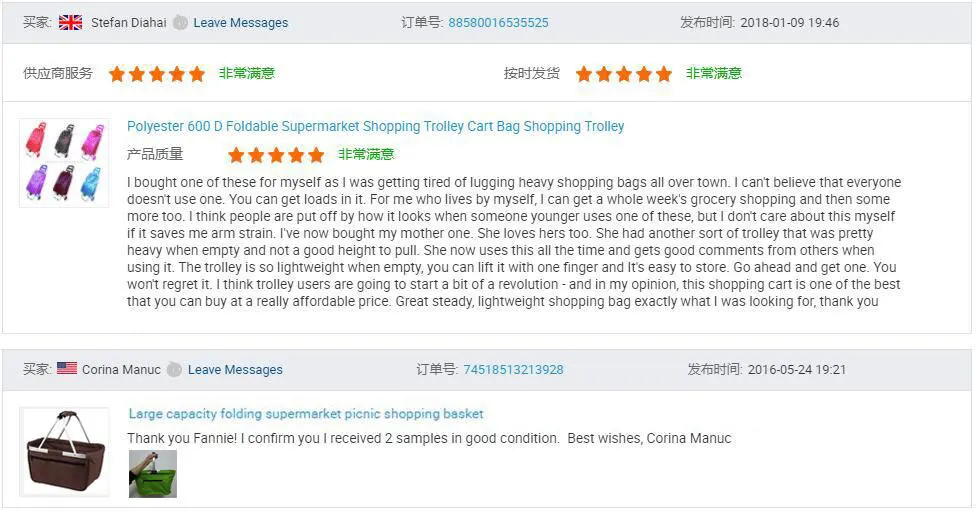Screen dimensions: 976x511
Task: Leave Messages for Corina Manuc
Action: pyautogui.click(x=235, y=369)
